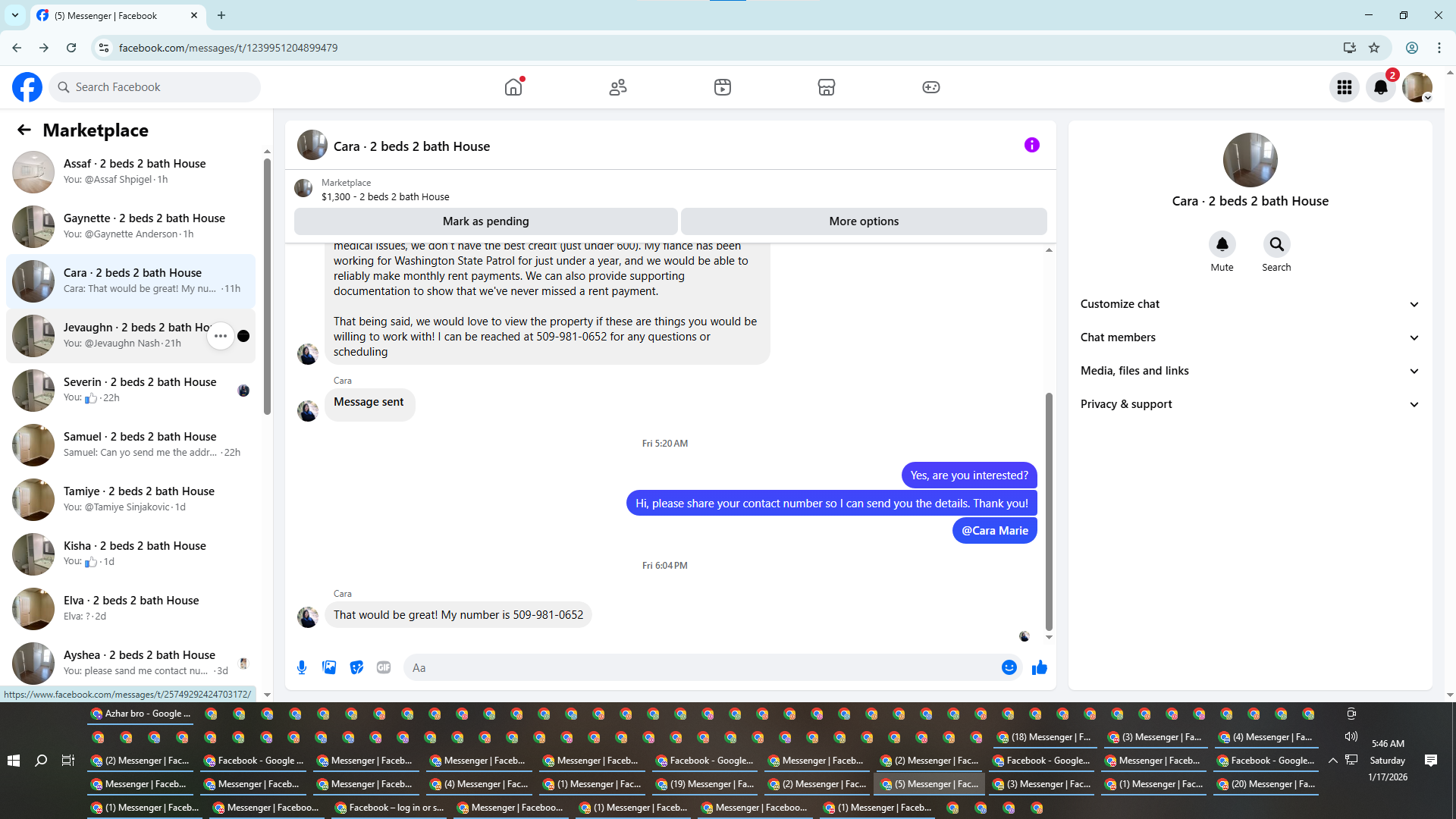
Task: Expand Media, files and links section
Action: (1249, 371)
